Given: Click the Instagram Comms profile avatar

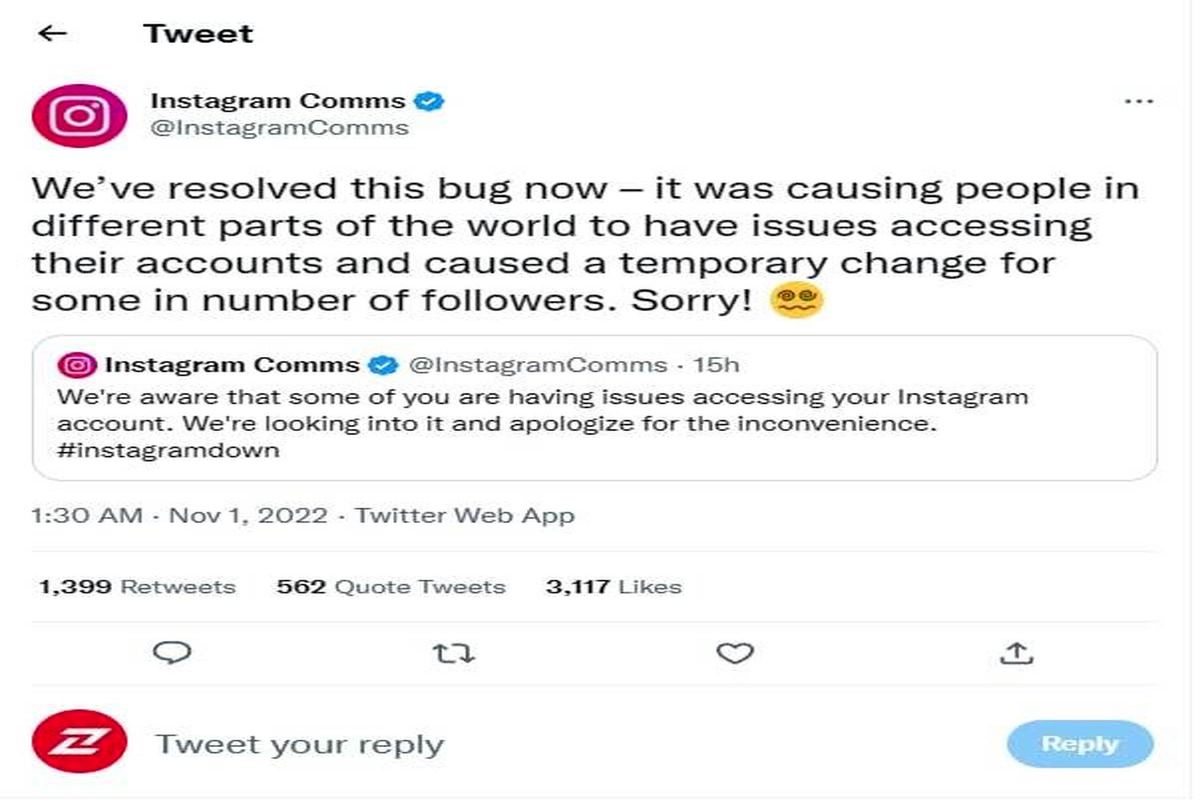Looking at the screenshot, I should tap(79, 116).
